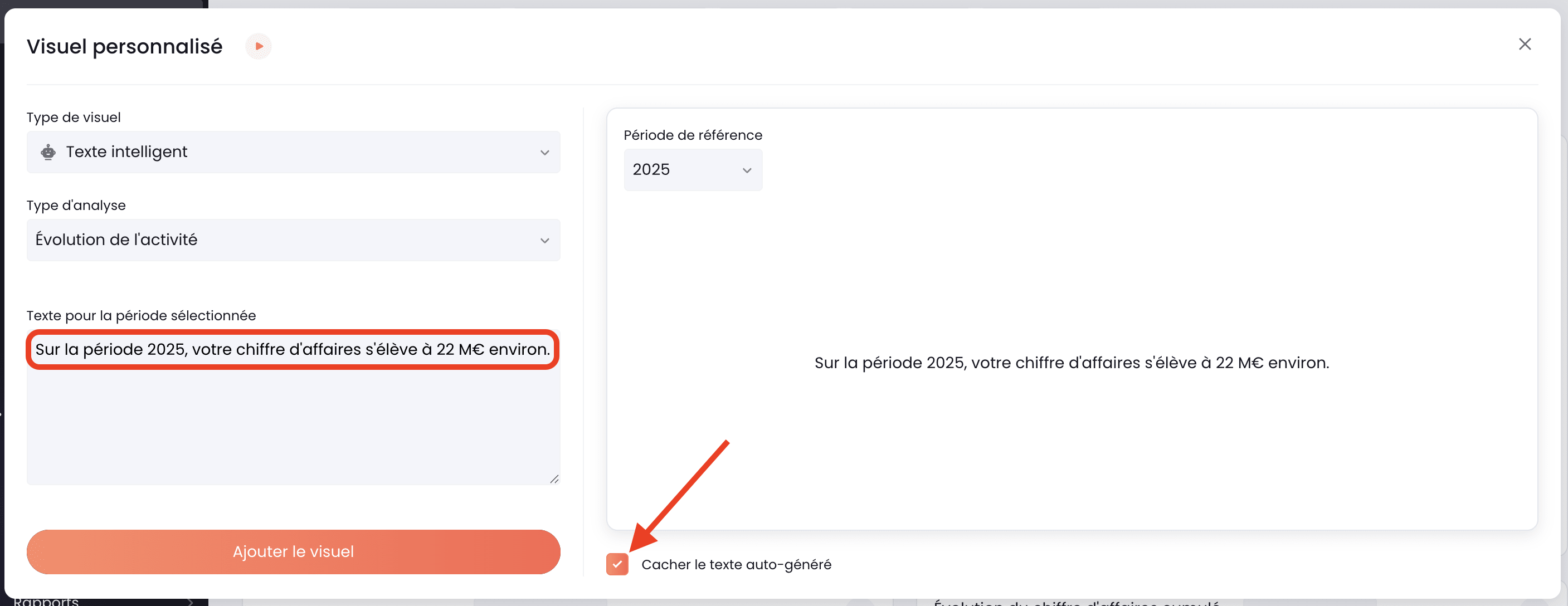Viewport: 1568px width, 606px height.
Task: Close the Visuel personnalisé dialog
Action: (x=1524, y=44)
